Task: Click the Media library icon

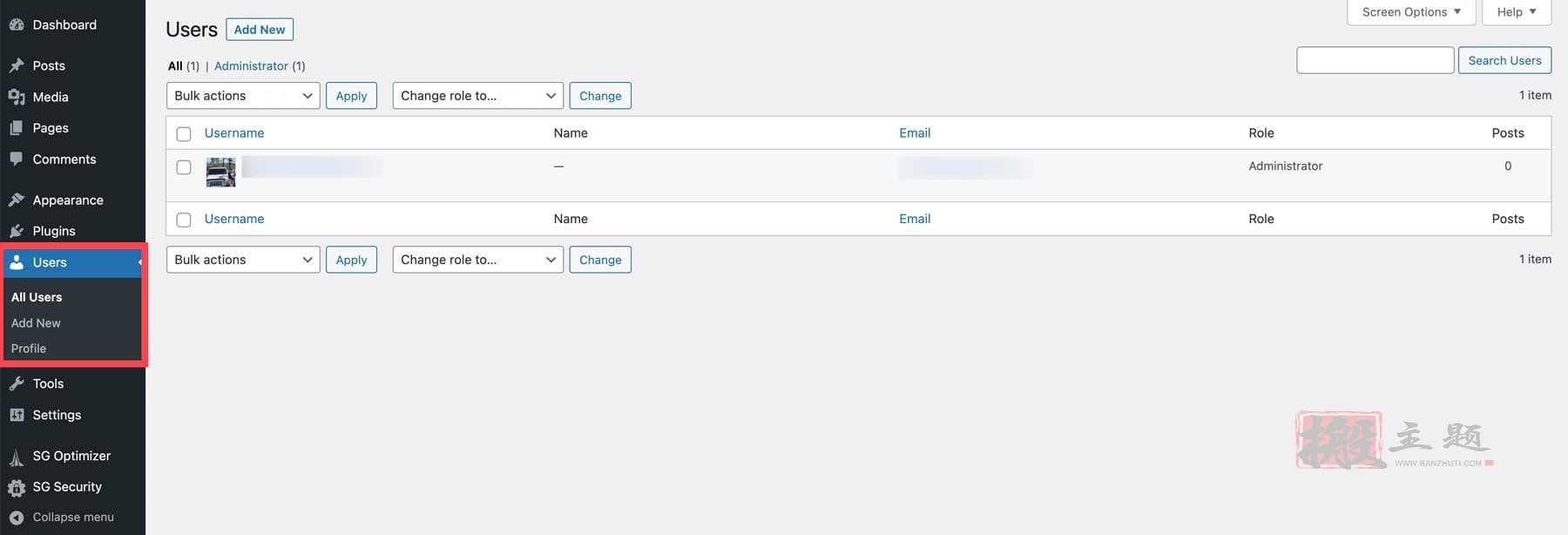Action: (17, 97)
